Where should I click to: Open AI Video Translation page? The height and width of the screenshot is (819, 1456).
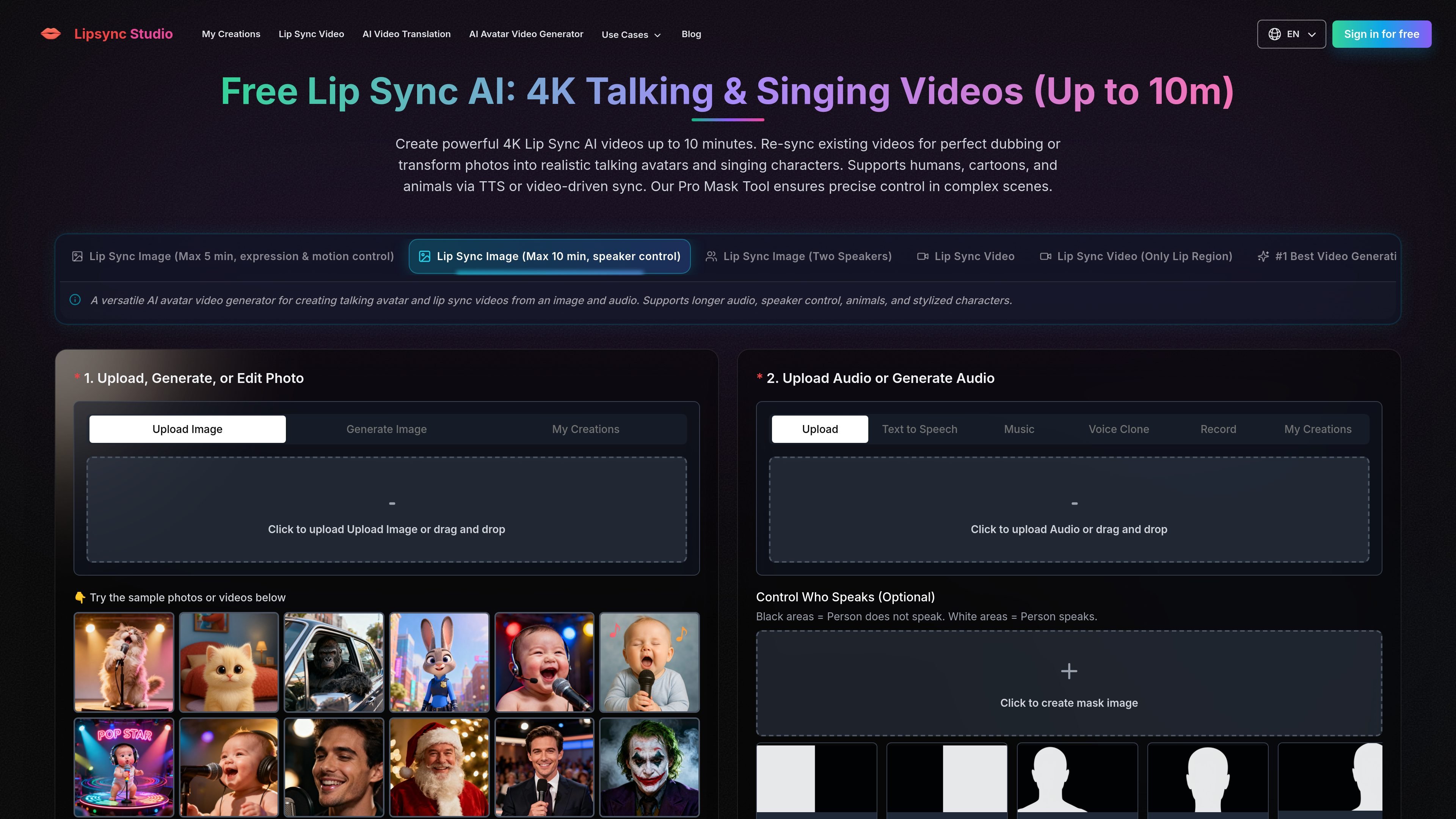click(406, 34)
